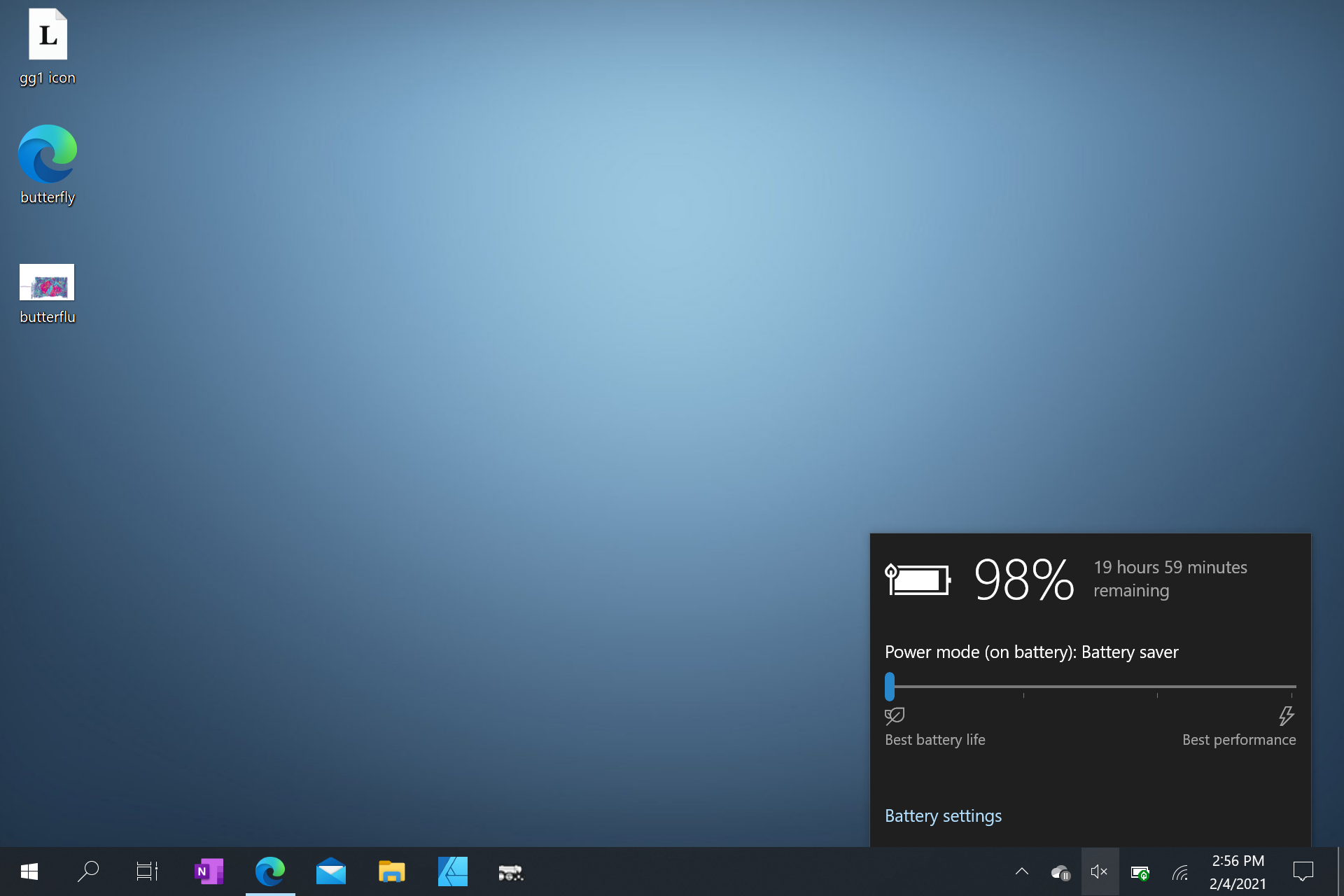Launch Affinity Designer from taskbar
This screenshot has height=896, width=1344.
point(452,871)
